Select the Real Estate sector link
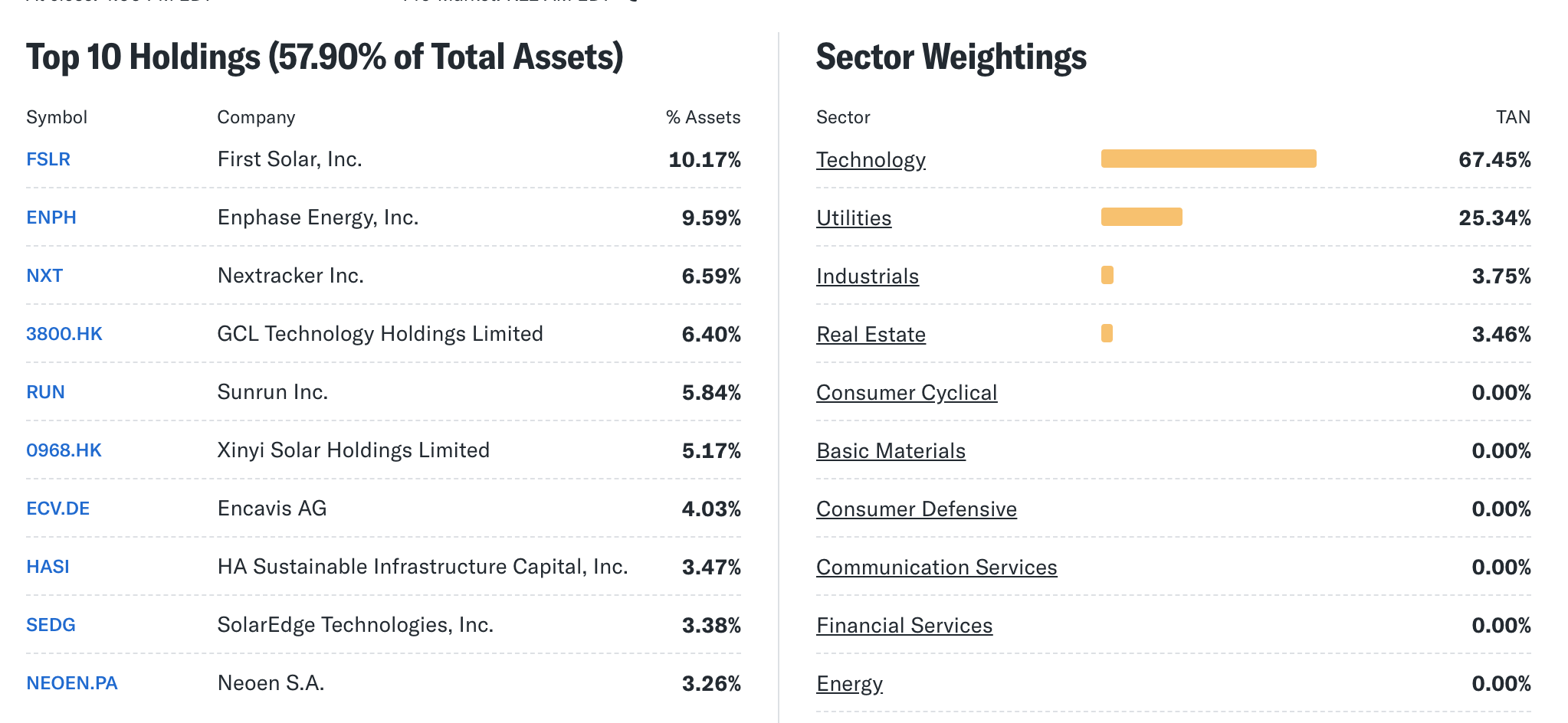Viewport: 1568px width, 723px height. tap(871, 335)
